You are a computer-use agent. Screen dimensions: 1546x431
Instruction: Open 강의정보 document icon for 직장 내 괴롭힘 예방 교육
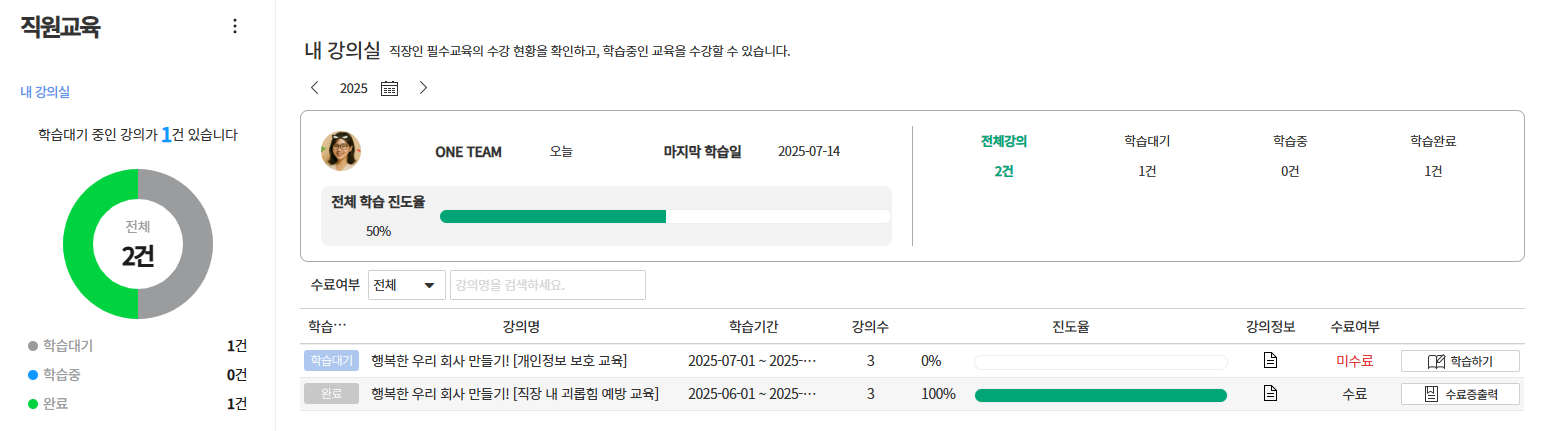click(1270, 394)
